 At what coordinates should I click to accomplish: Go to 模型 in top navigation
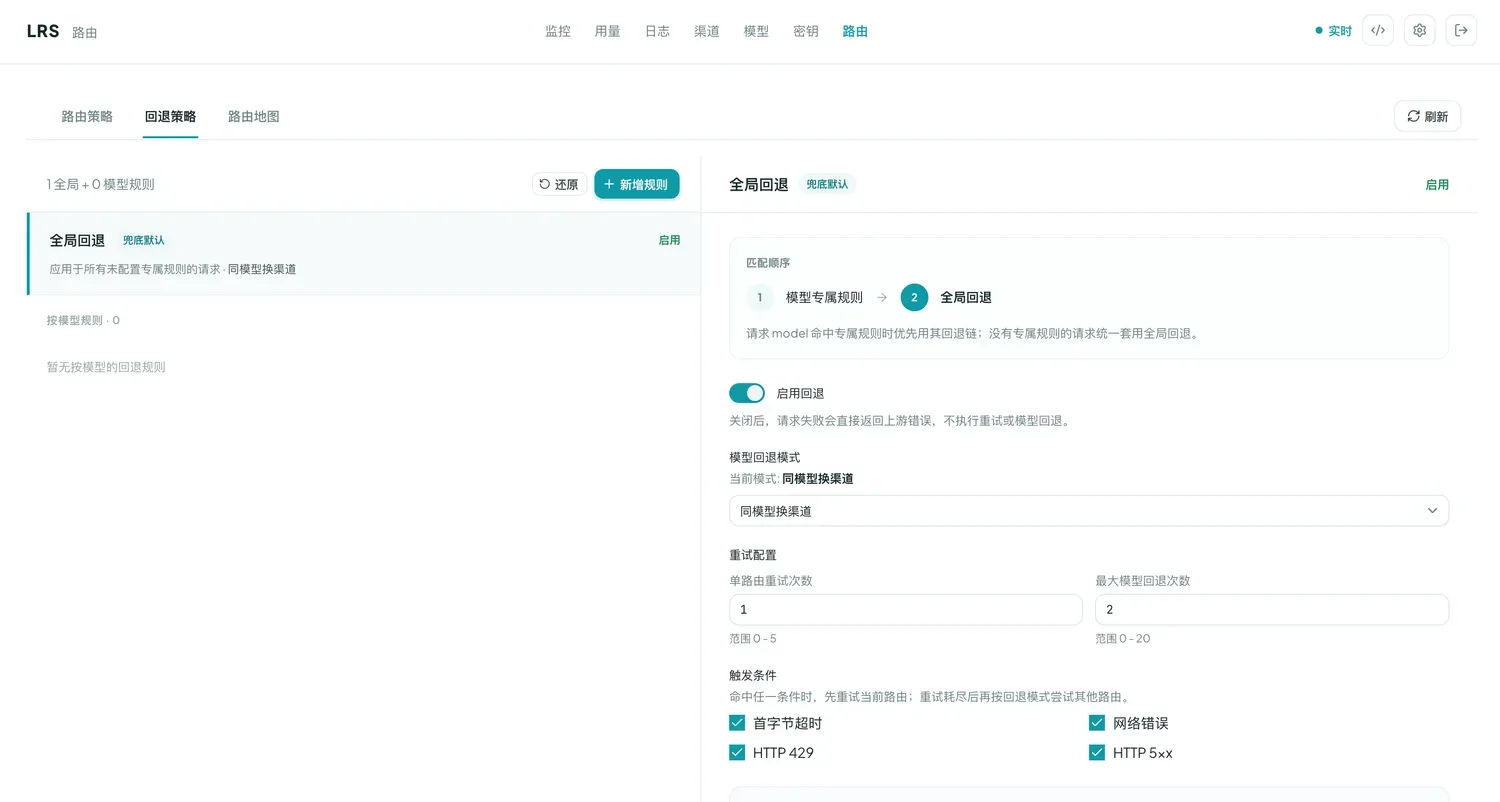coord(756,31)
